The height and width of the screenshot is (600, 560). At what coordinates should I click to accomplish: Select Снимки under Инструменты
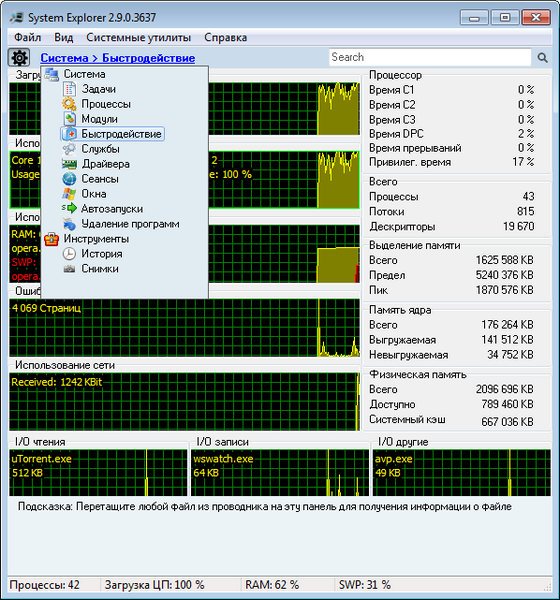100,269
